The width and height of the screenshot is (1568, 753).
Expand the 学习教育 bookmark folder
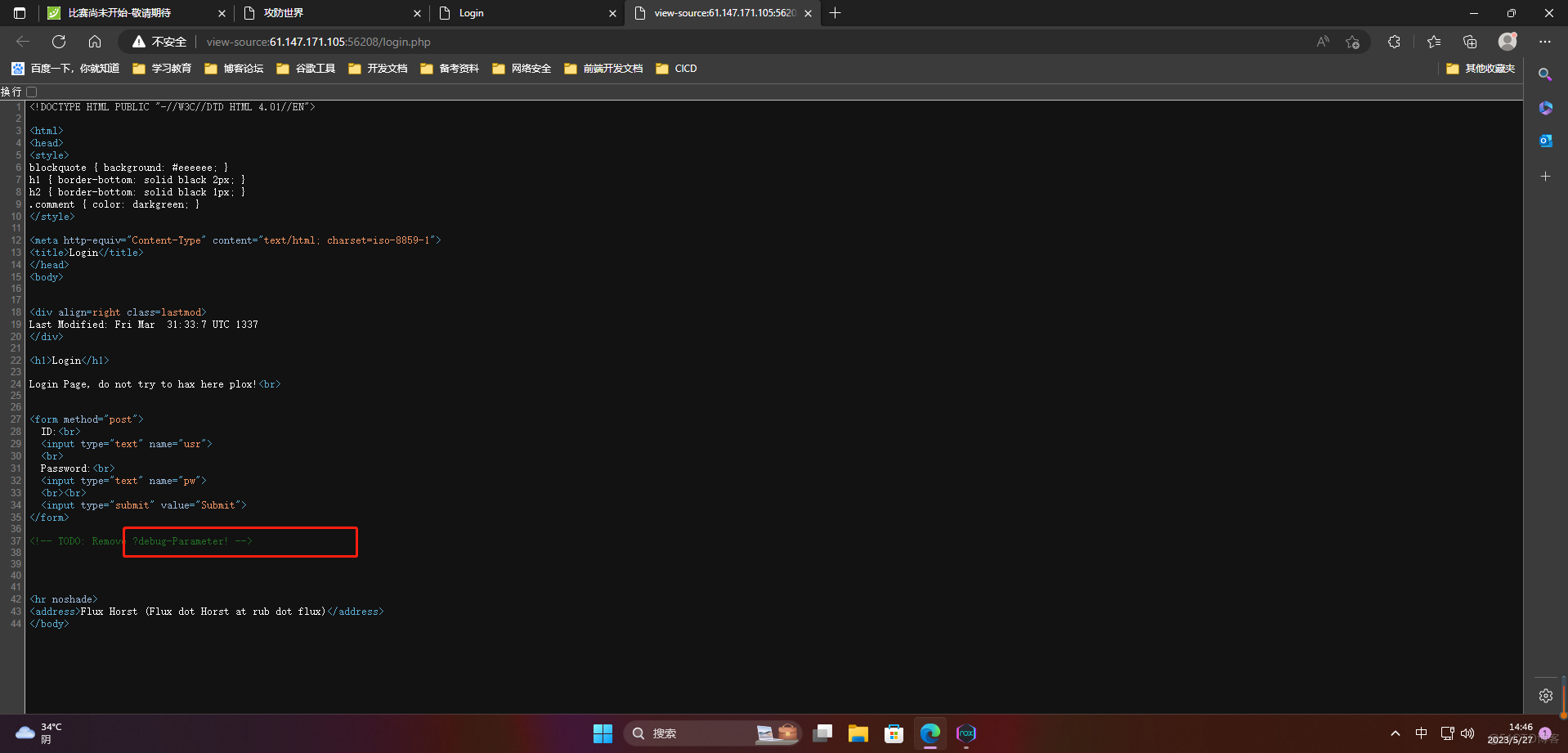162,69
